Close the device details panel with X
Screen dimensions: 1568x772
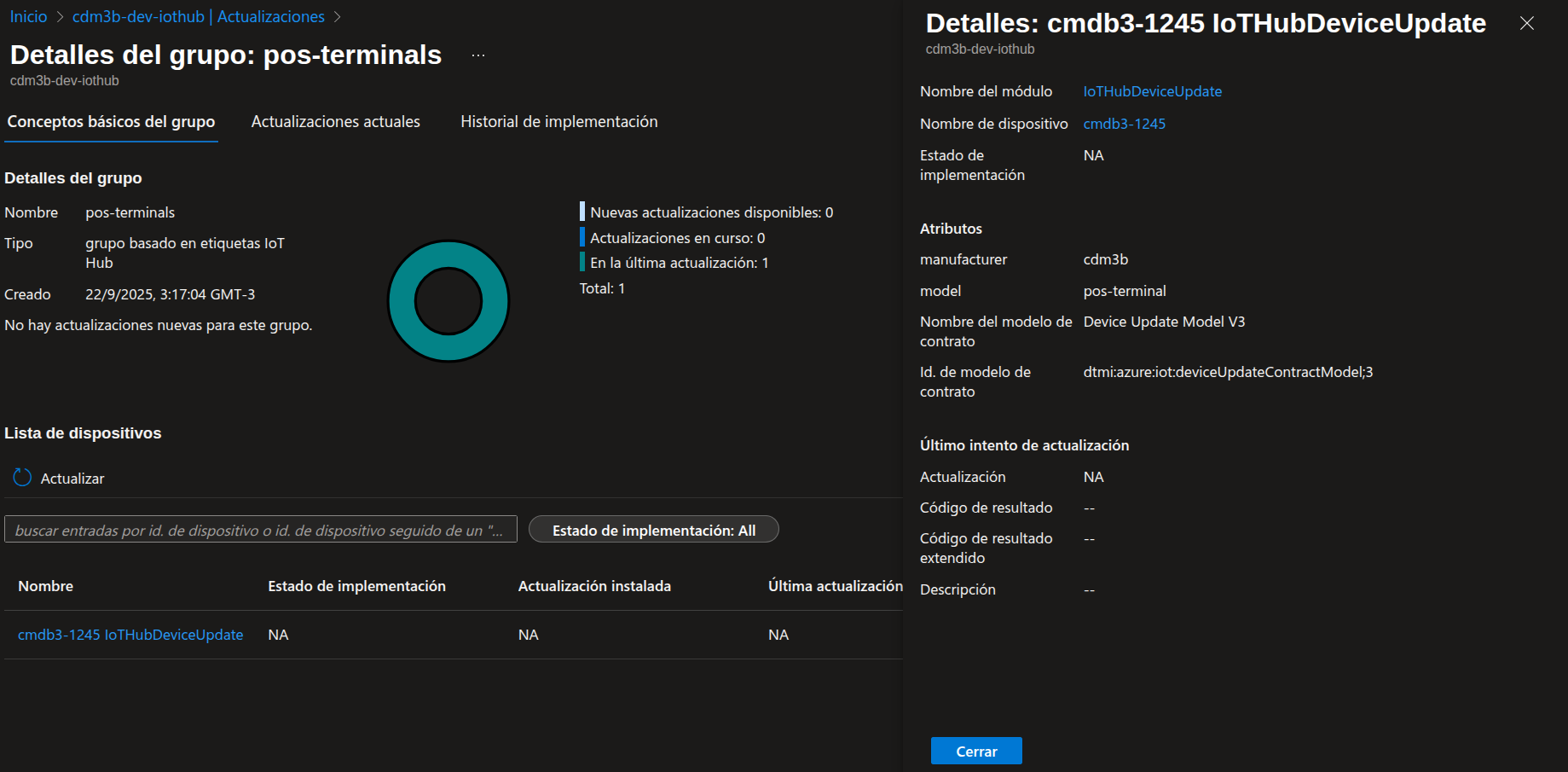[x=1527, y=23]
